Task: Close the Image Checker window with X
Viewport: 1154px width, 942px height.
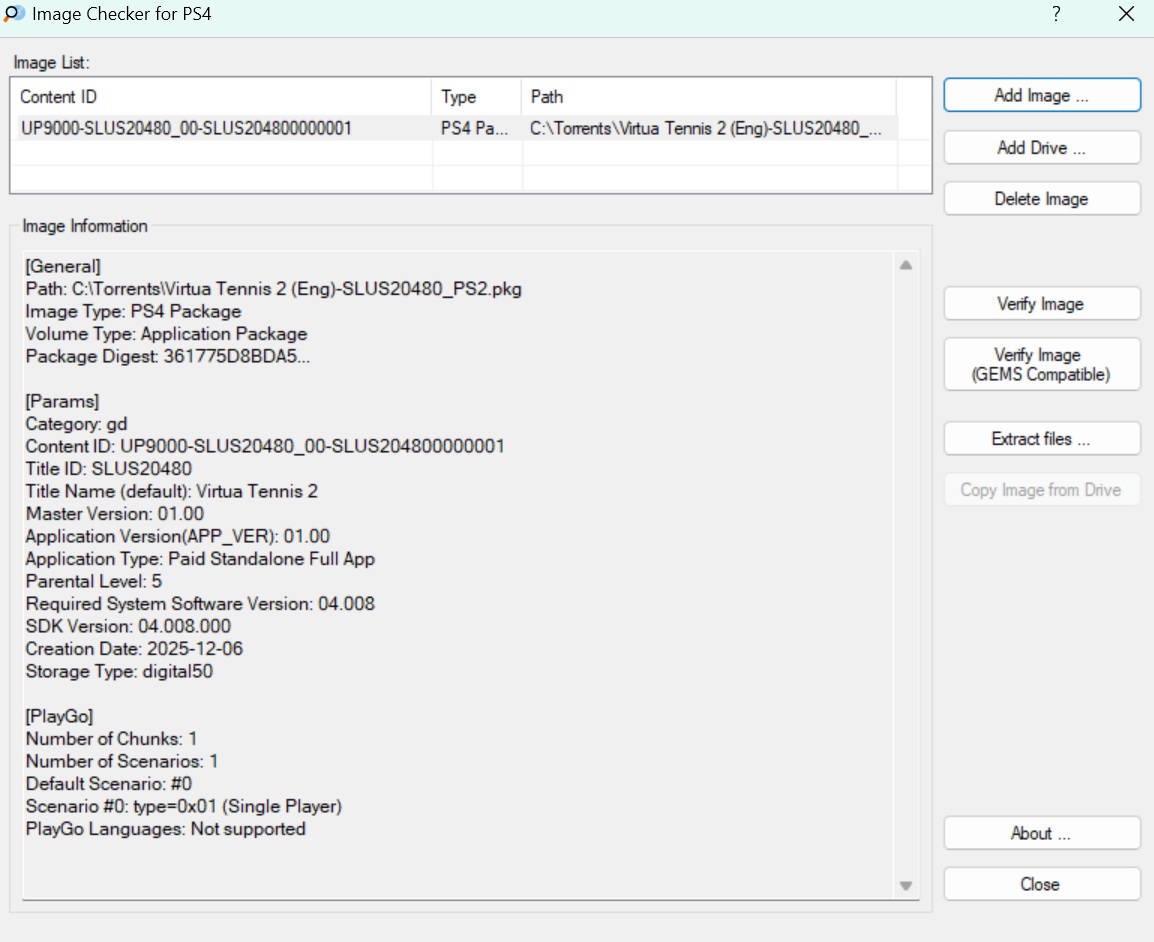Action: point(1125,15)
